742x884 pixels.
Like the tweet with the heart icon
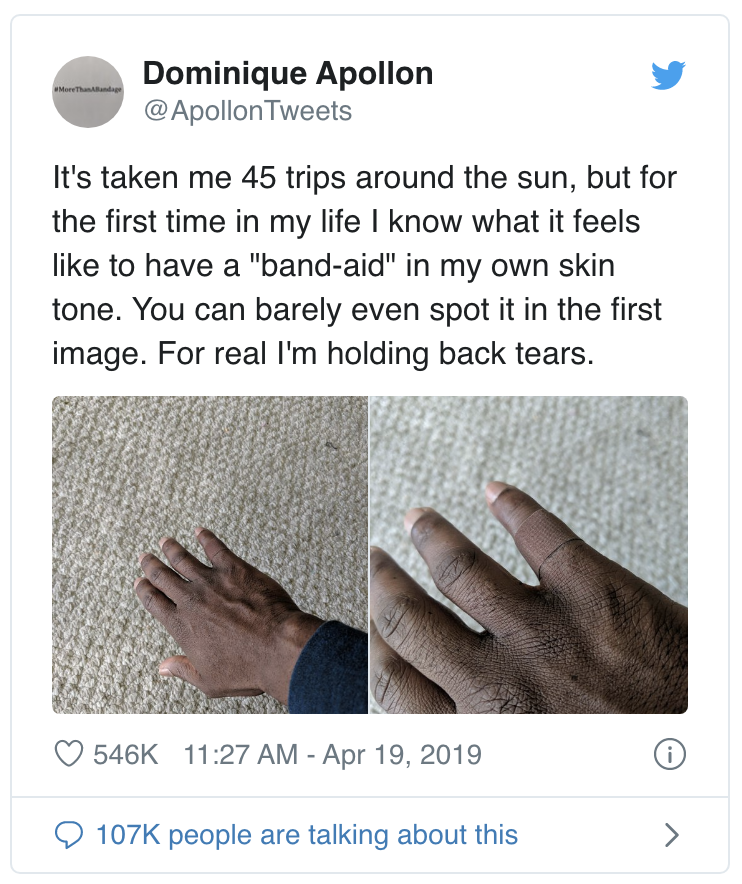(66, 754)
